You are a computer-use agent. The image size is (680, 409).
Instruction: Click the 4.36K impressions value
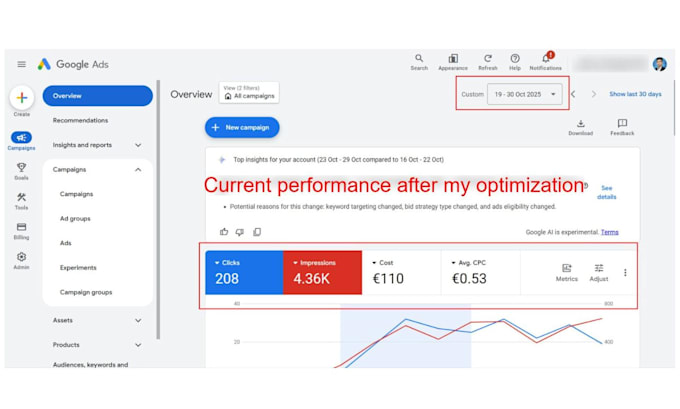click(x=311, y=278)
